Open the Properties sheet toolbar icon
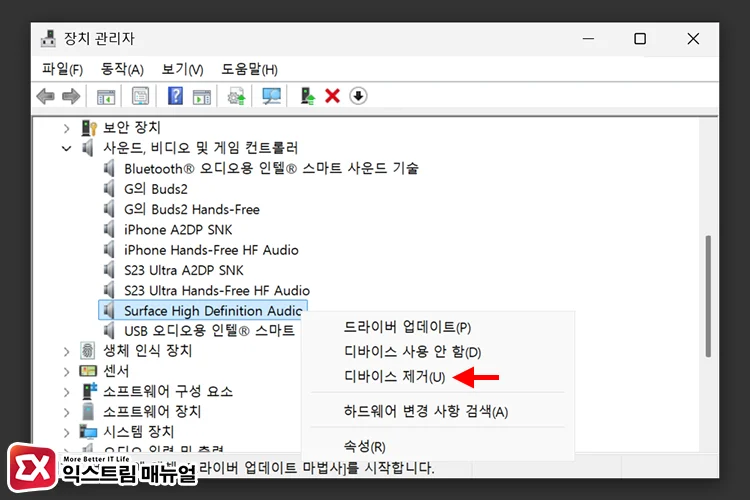This screenshot has width=750, height=500. 140,96
